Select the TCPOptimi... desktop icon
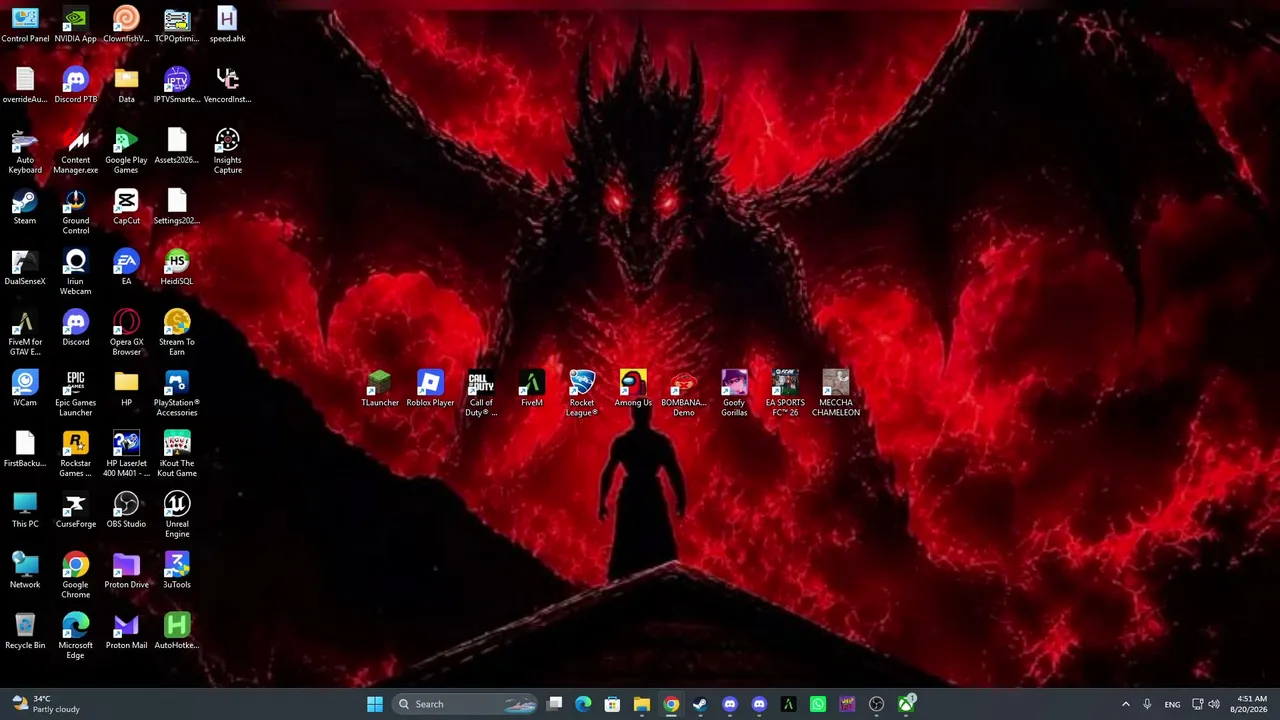 point(177,25)
